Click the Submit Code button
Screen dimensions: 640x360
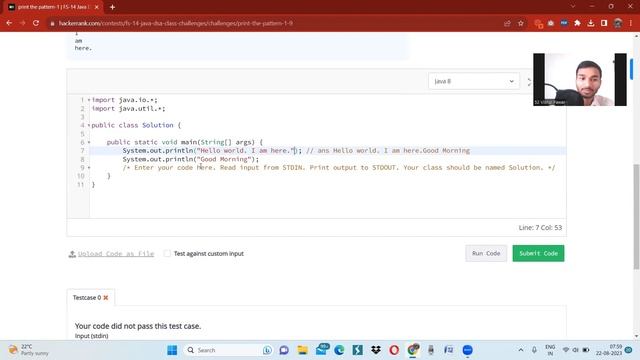coord(538,253)
